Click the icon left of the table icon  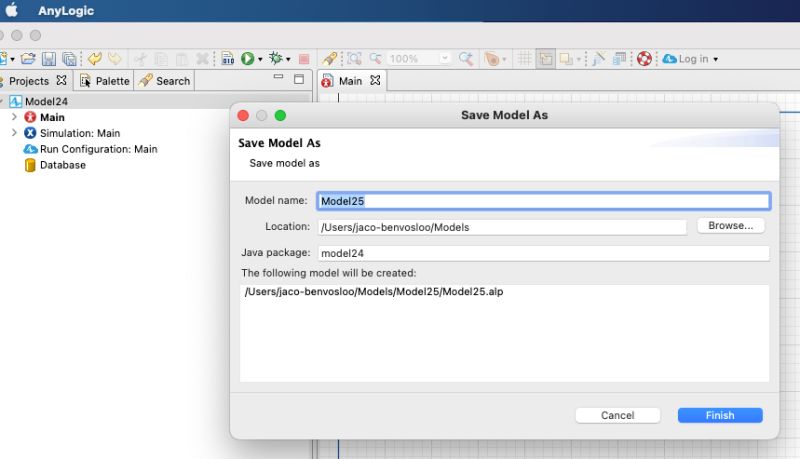click(x=598, y=59)
